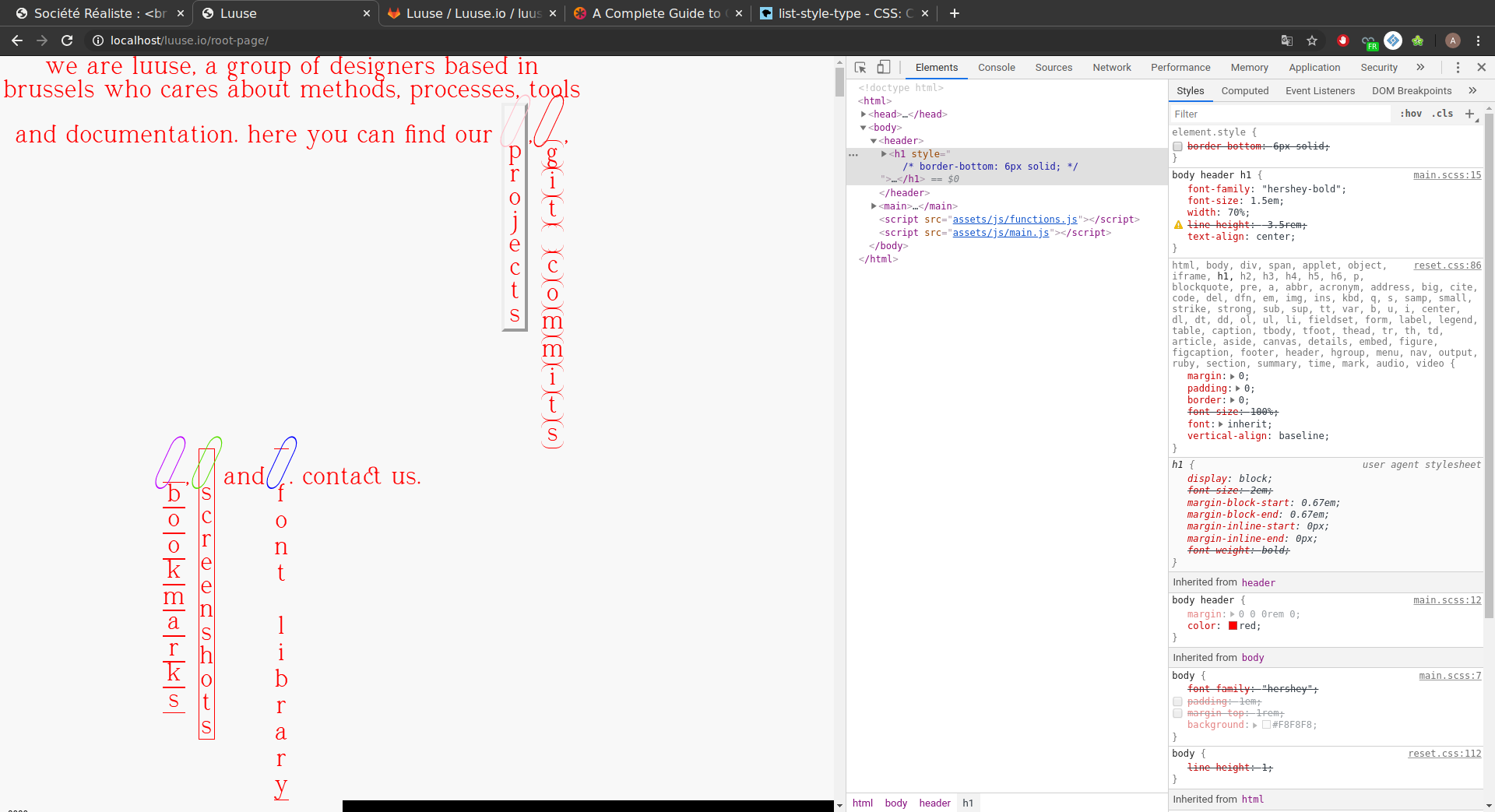
Task: Toggle the margin-top 1rem checkbox
Action: [x=1177, y=713]
